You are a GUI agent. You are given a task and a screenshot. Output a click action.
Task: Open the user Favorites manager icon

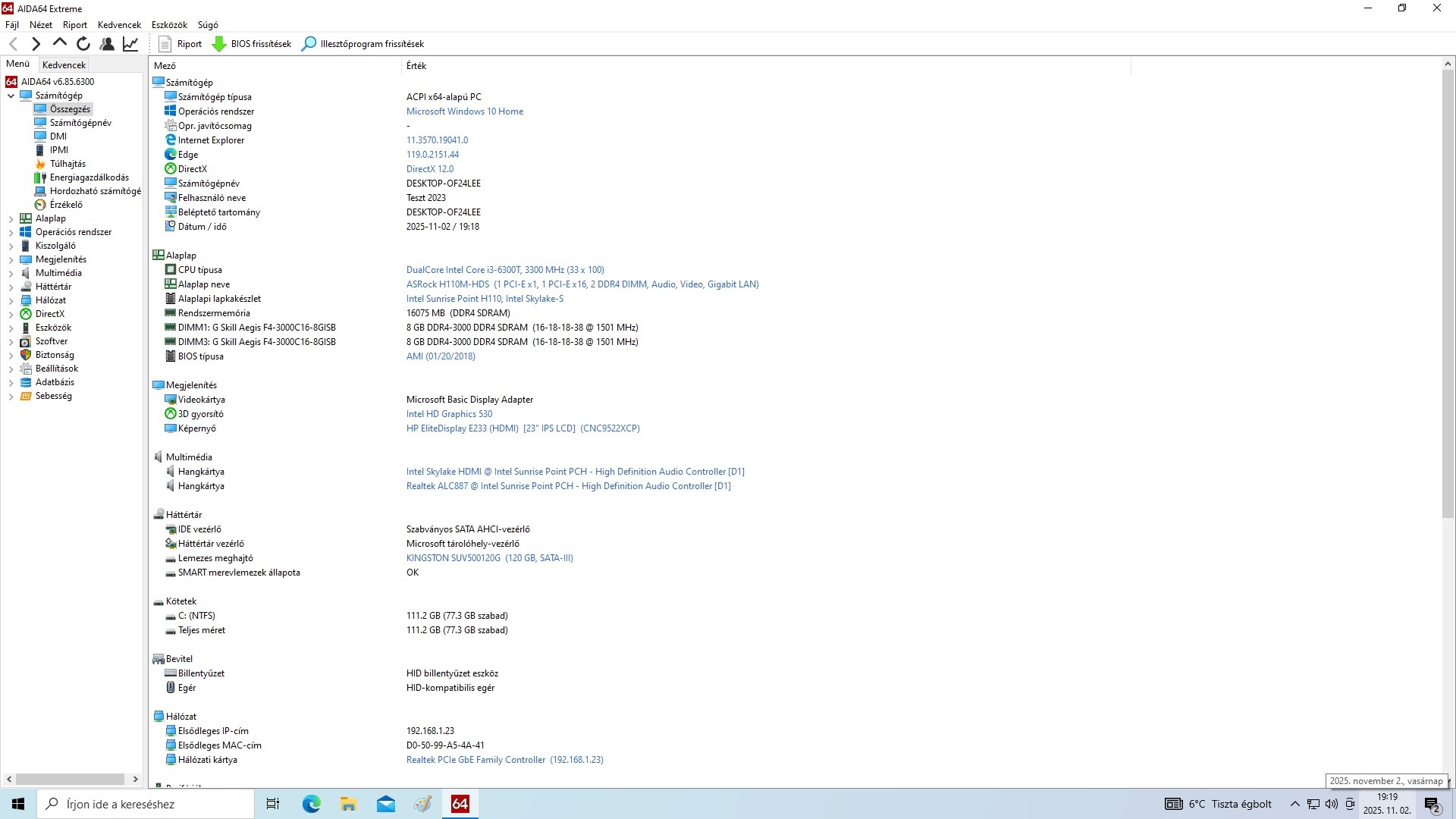click(x=107, y=44)
